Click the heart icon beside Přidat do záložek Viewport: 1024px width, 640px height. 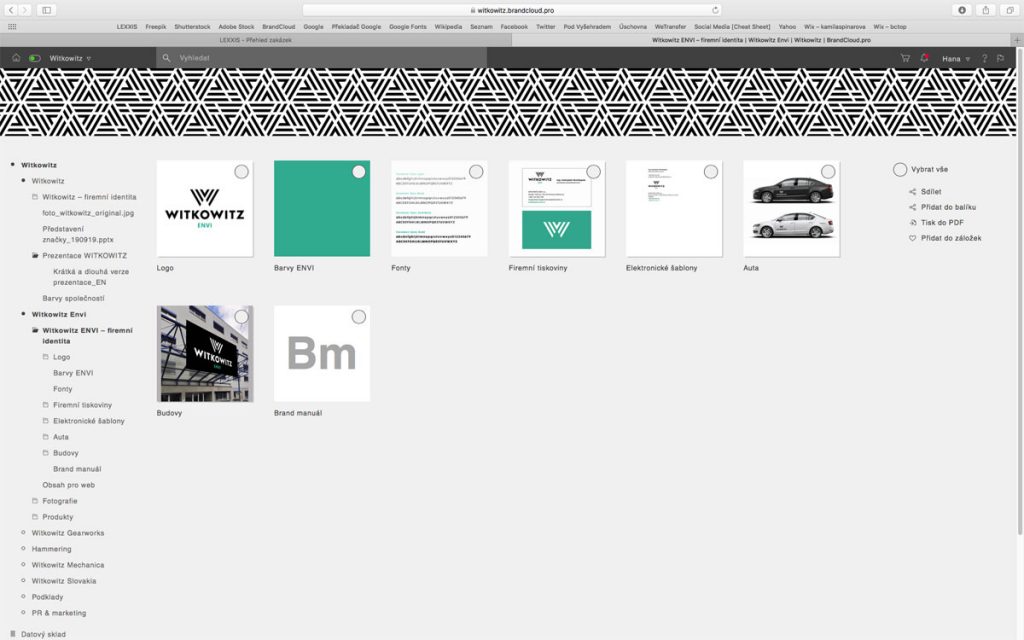(x=912, y=238)
